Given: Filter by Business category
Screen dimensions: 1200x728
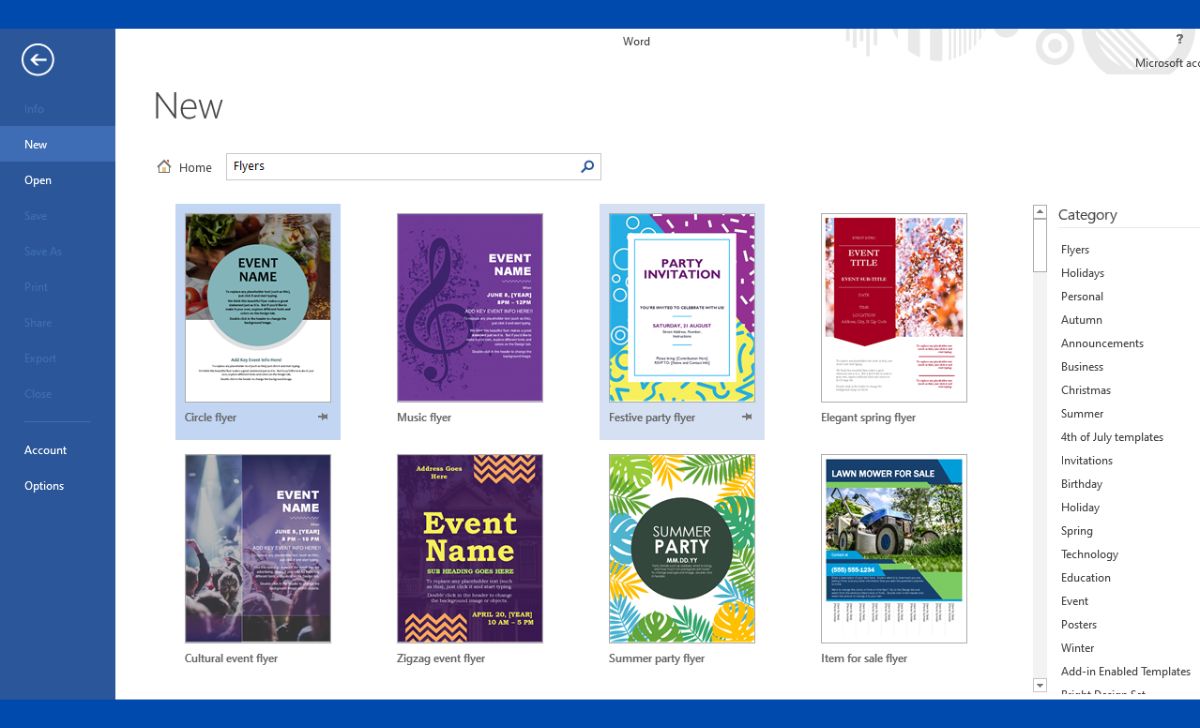Looking at the screenshot, I should pos(1082,367).
